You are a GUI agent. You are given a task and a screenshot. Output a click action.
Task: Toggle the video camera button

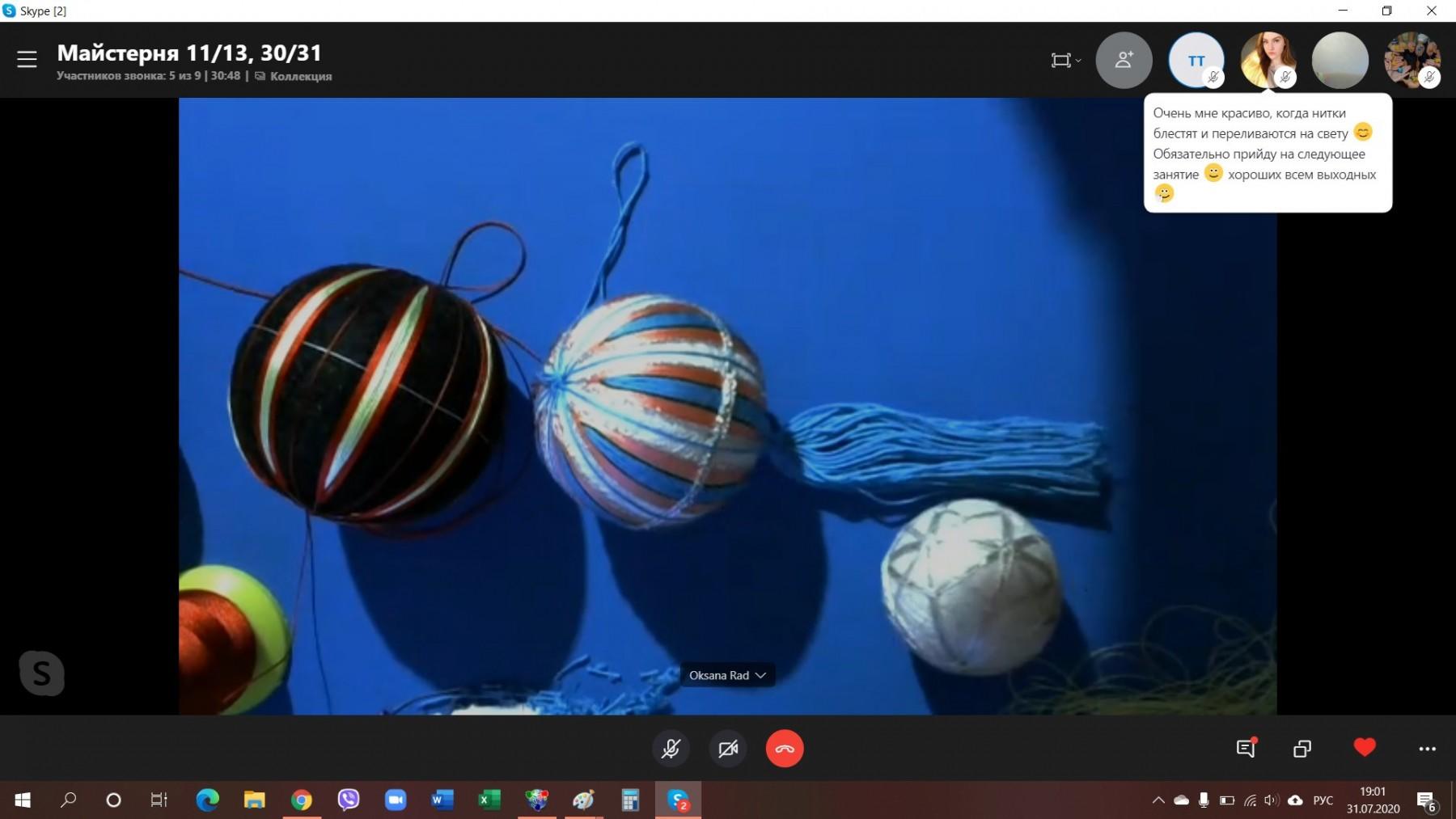click(x=728, y=749)
